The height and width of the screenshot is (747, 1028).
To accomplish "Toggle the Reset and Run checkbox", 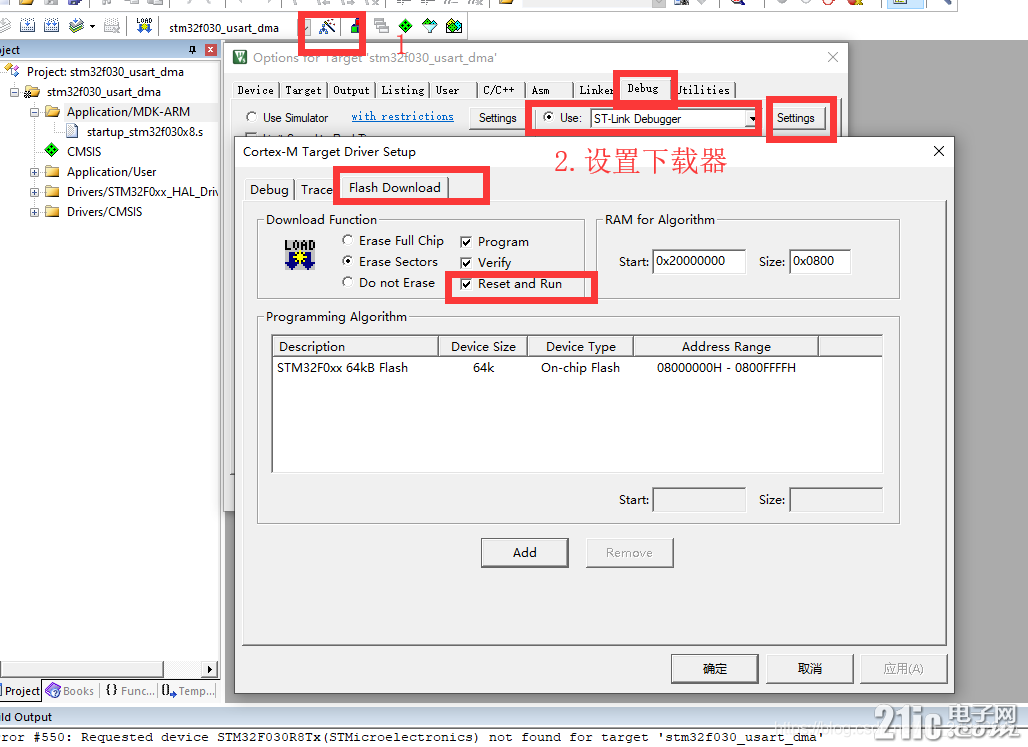I will pyautogui.click(x=466, y=284).
